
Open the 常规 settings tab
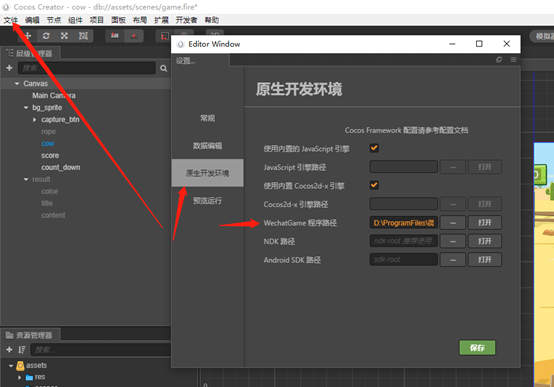207,118
